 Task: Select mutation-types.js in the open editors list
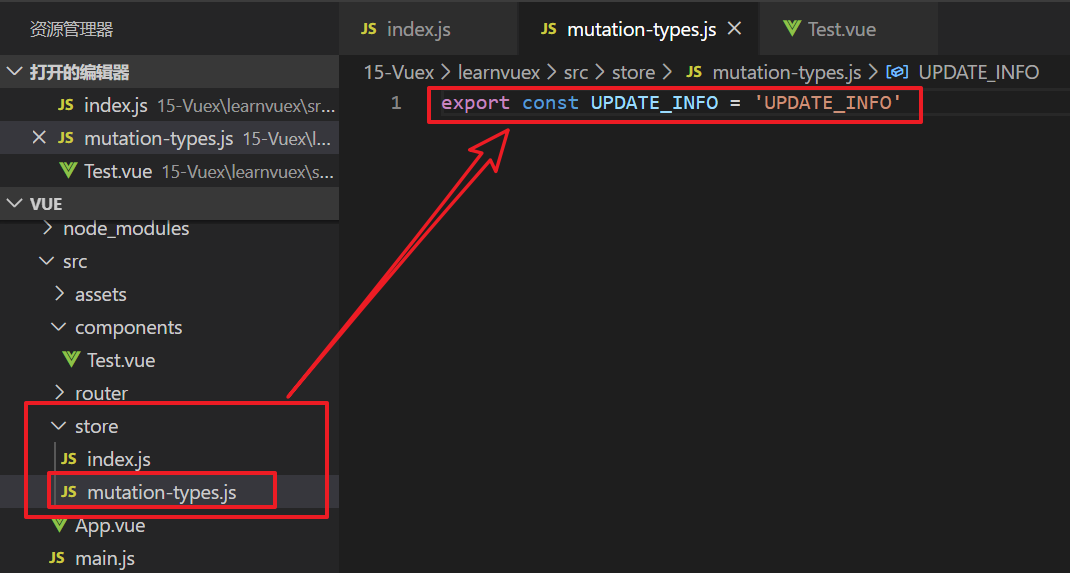click(169, 138)
